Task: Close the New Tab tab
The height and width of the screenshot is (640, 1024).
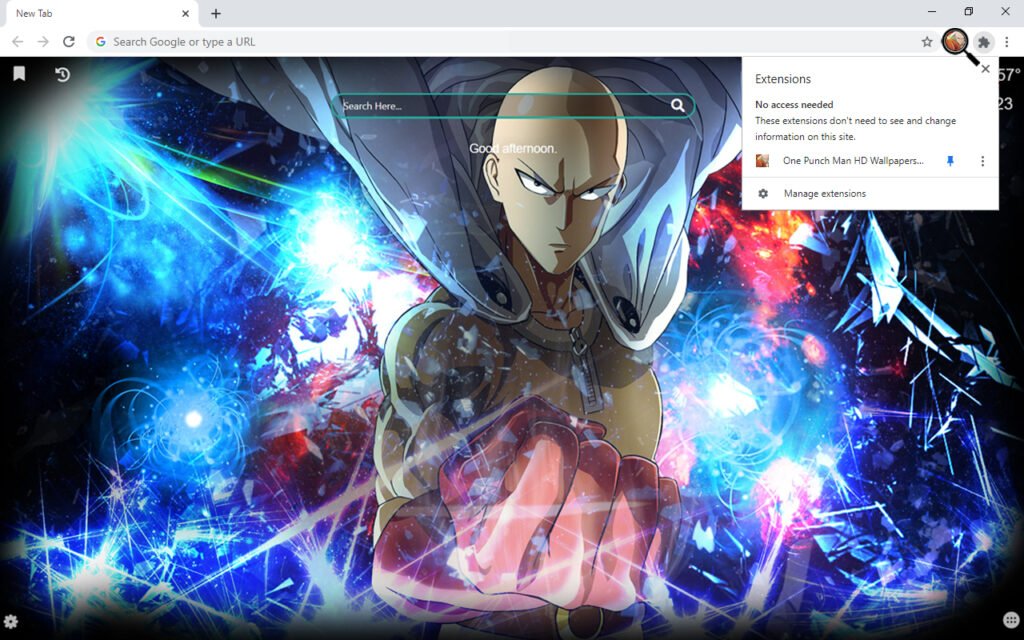Action: [x=185, y=14]
